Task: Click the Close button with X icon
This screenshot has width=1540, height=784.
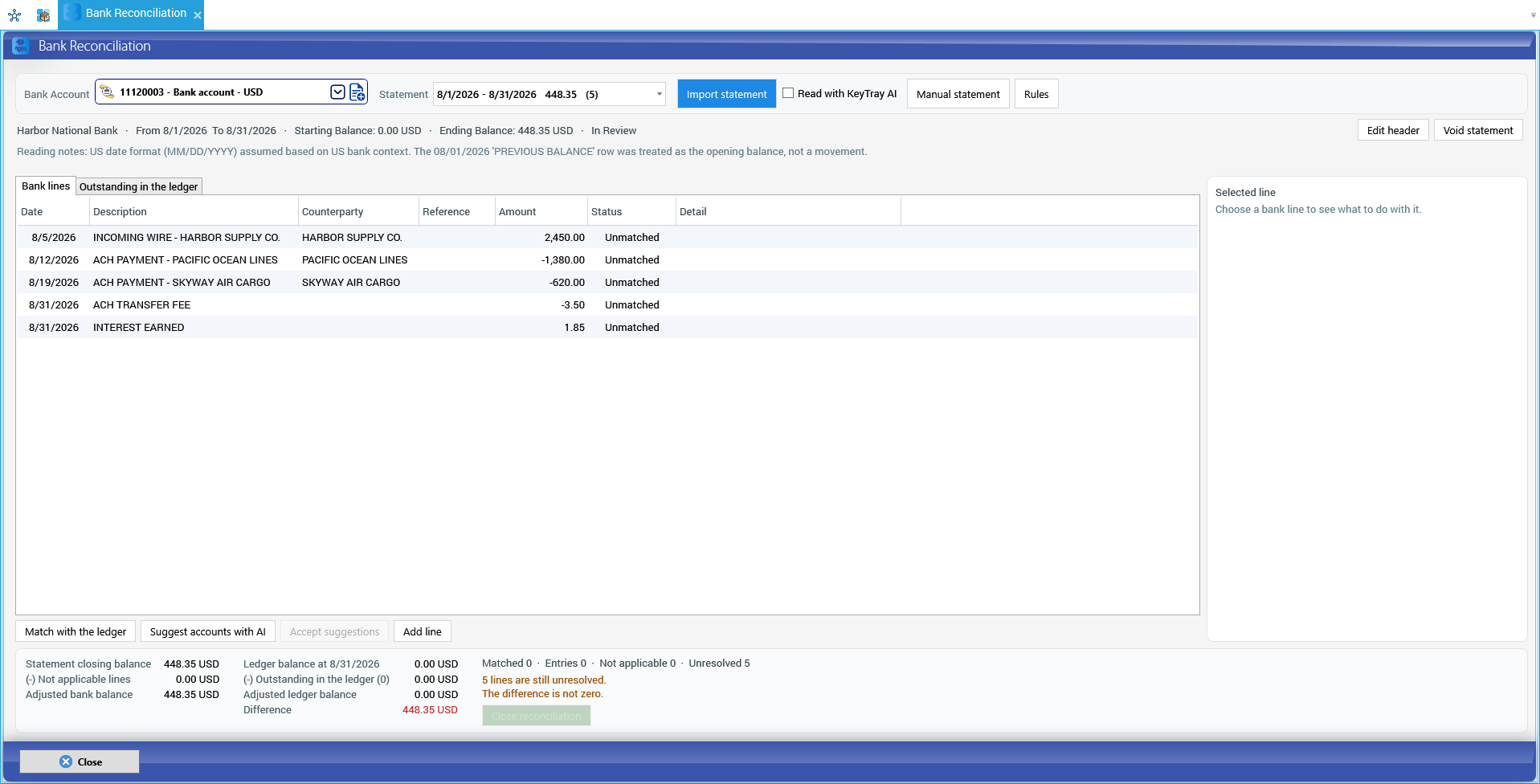Action: point(80,762)
